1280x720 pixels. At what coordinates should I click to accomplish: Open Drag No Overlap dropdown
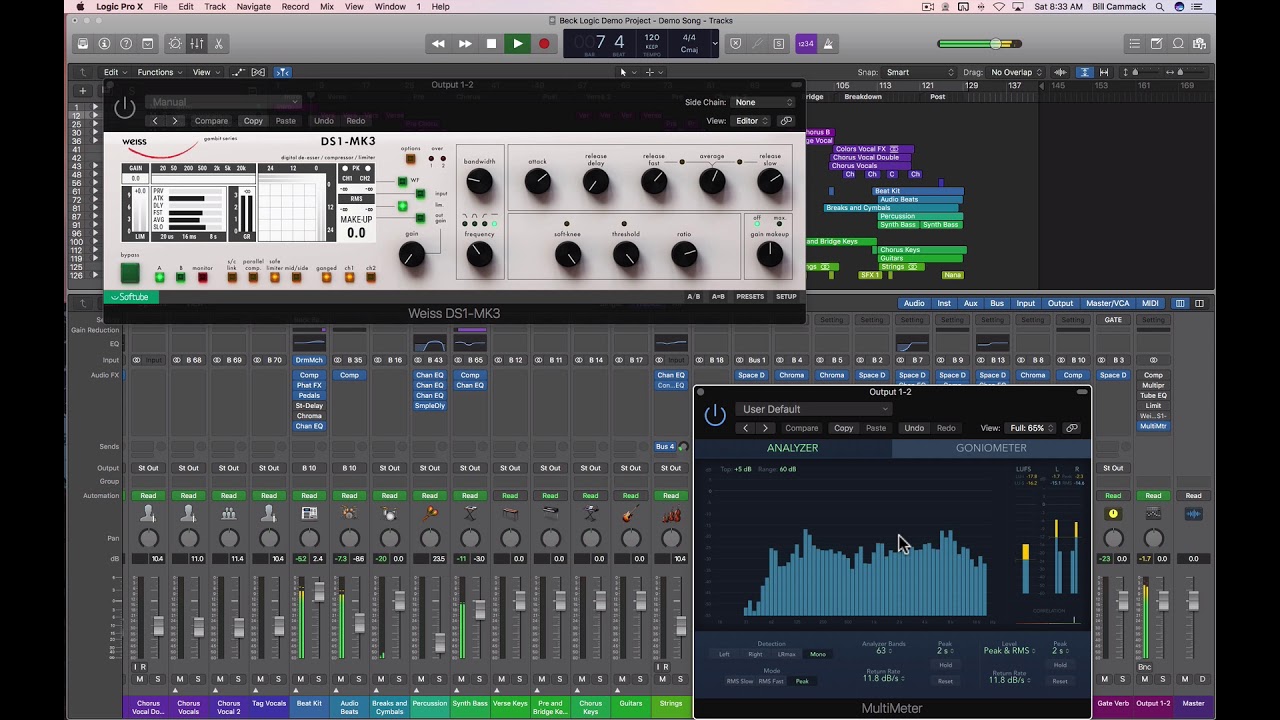pyautogui.click(x=1017, y=72)
